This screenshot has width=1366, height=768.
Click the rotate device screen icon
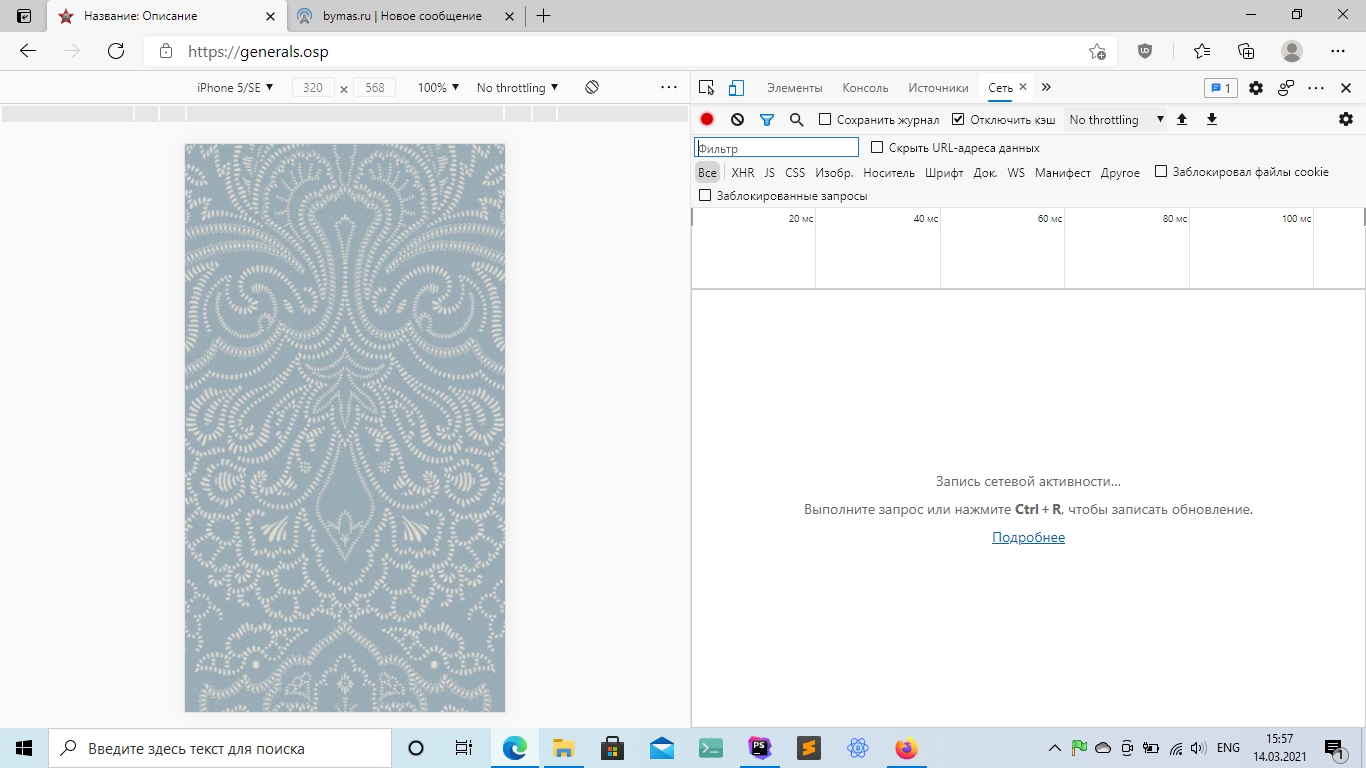592,88
